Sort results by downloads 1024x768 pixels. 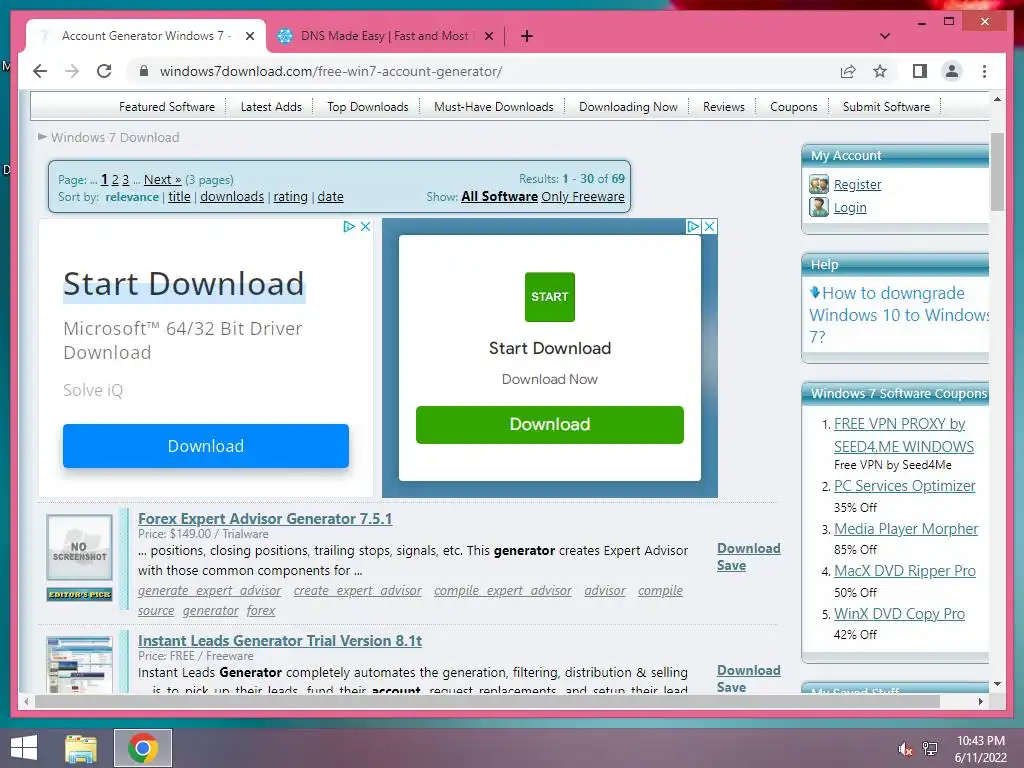pos(232,197)
